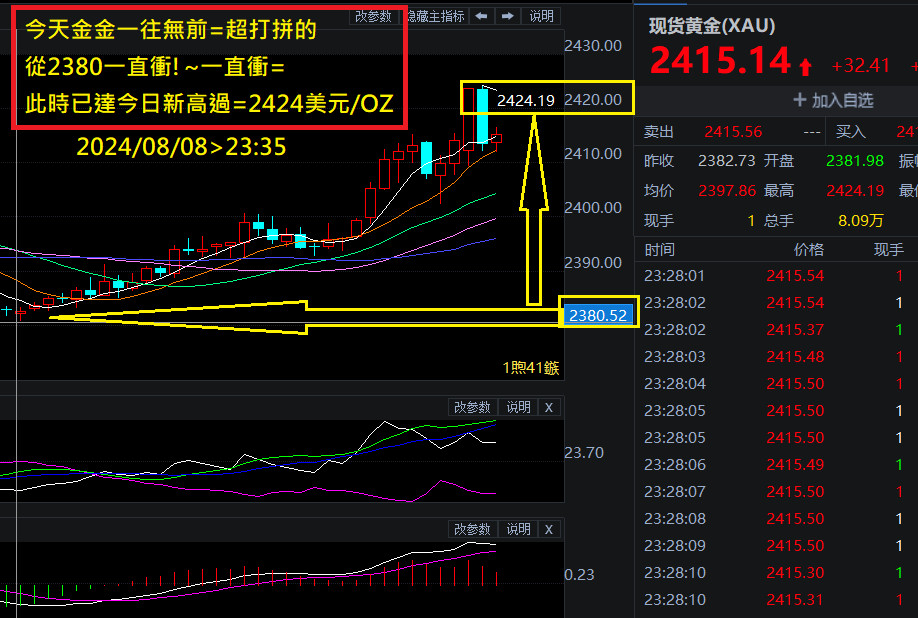Click the 2424.19 high label on chart
The image size is (918, 618).
tap(525, 101)
